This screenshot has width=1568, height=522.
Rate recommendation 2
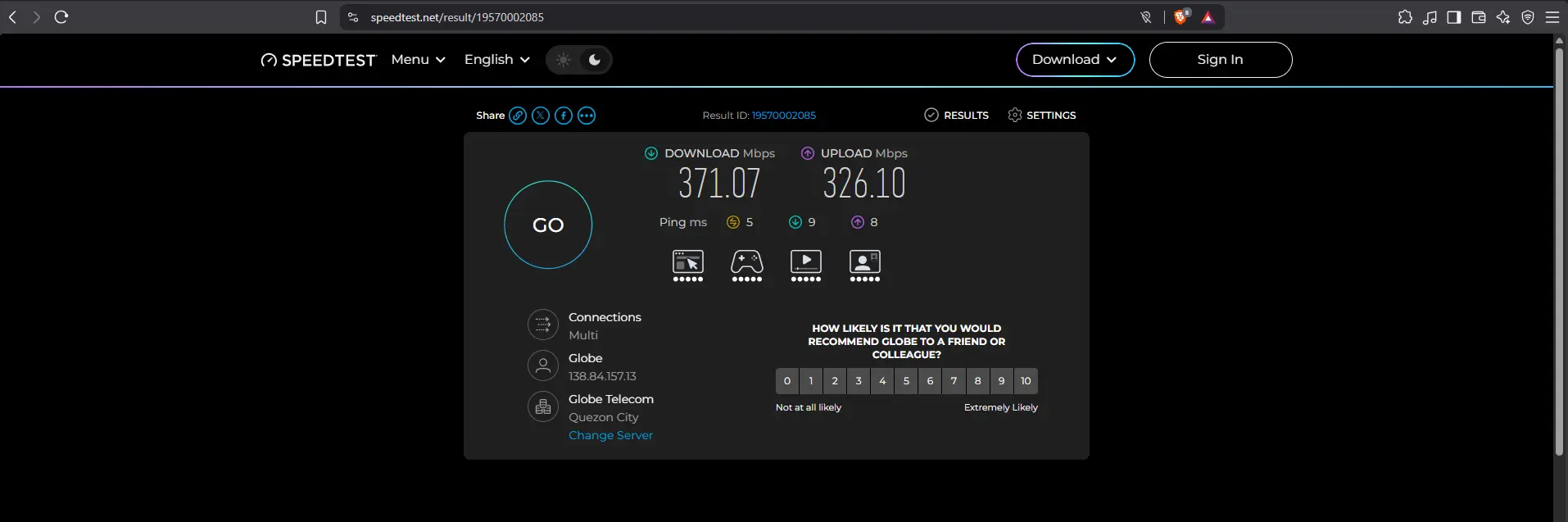(x=835, y=381)
